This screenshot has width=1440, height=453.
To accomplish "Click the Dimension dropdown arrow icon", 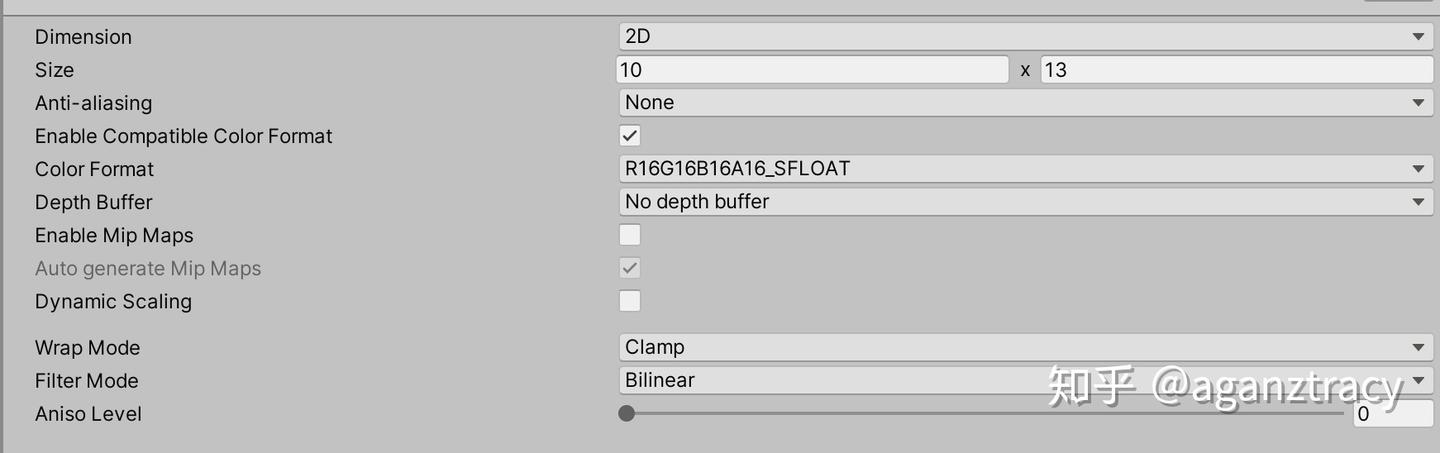I will tap(1418, 37).
